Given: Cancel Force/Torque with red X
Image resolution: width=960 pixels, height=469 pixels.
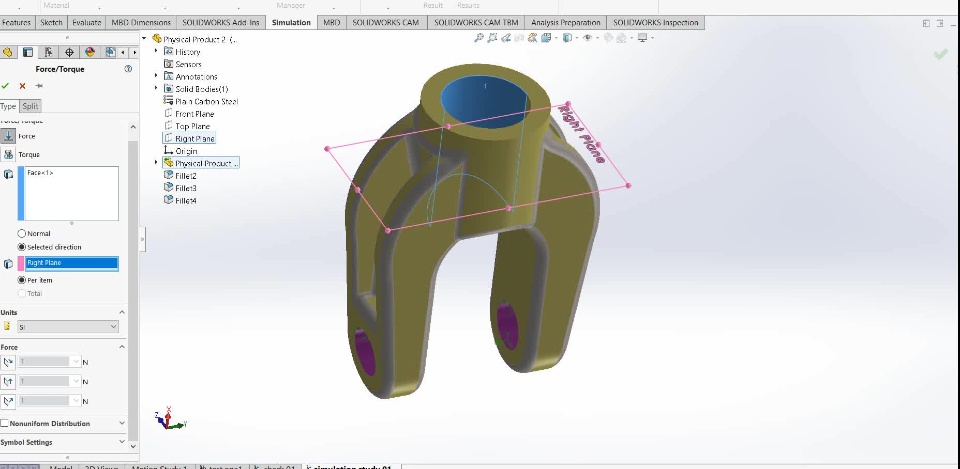Looking at the screenshot, I should (x=23, y=86).
